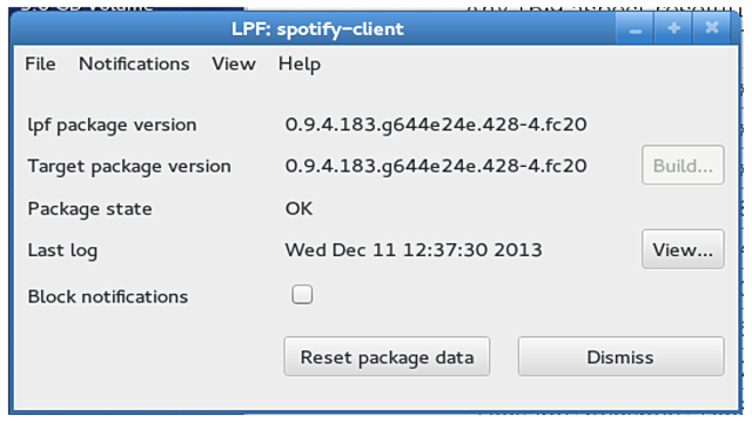This screenshot has width=752, height=423.
Task: Click the View... button for last log
Action: (x=682, y=249)
